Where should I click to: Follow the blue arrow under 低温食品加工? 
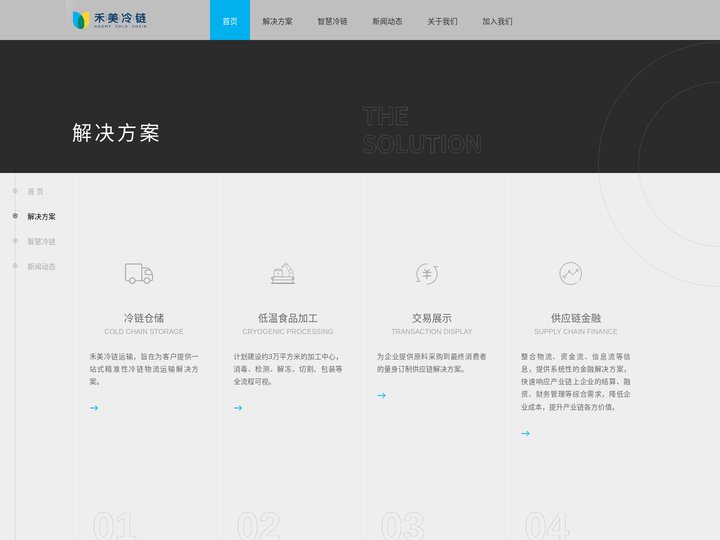(x=238, y=408)
